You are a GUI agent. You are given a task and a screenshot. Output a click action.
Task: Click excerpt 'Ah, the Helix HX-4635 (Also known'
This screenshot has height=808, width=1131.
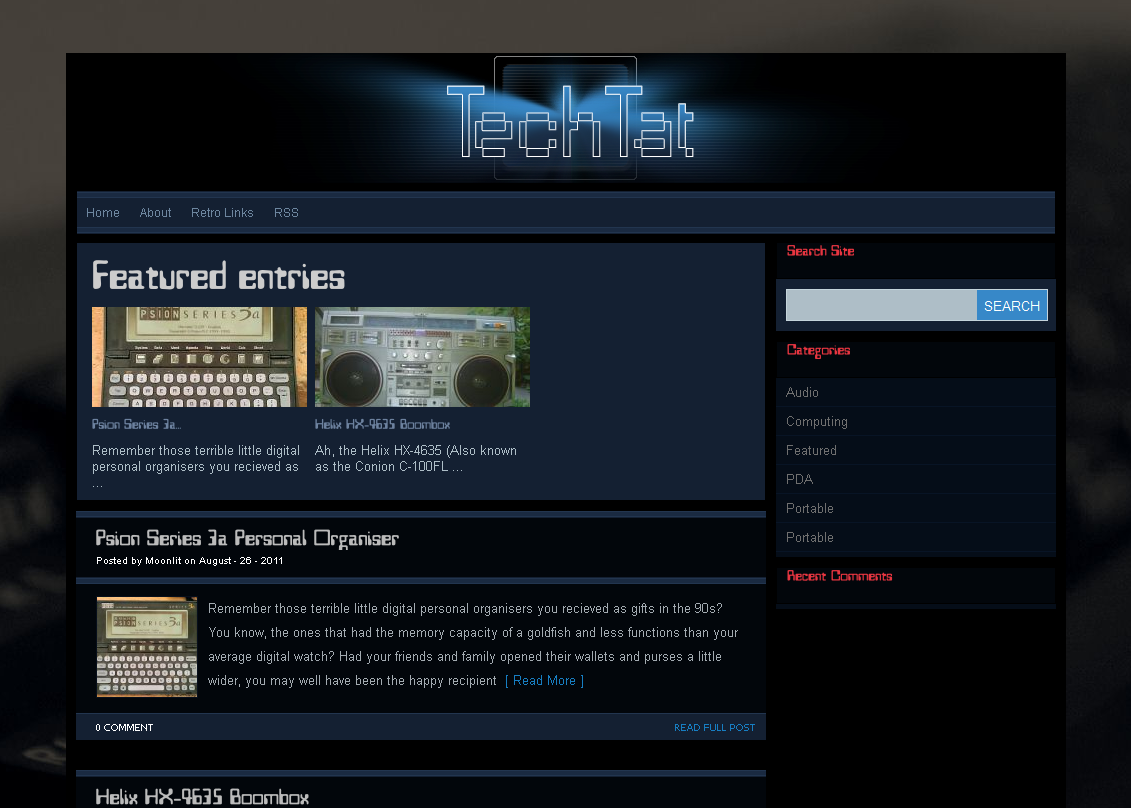(415, 450)
